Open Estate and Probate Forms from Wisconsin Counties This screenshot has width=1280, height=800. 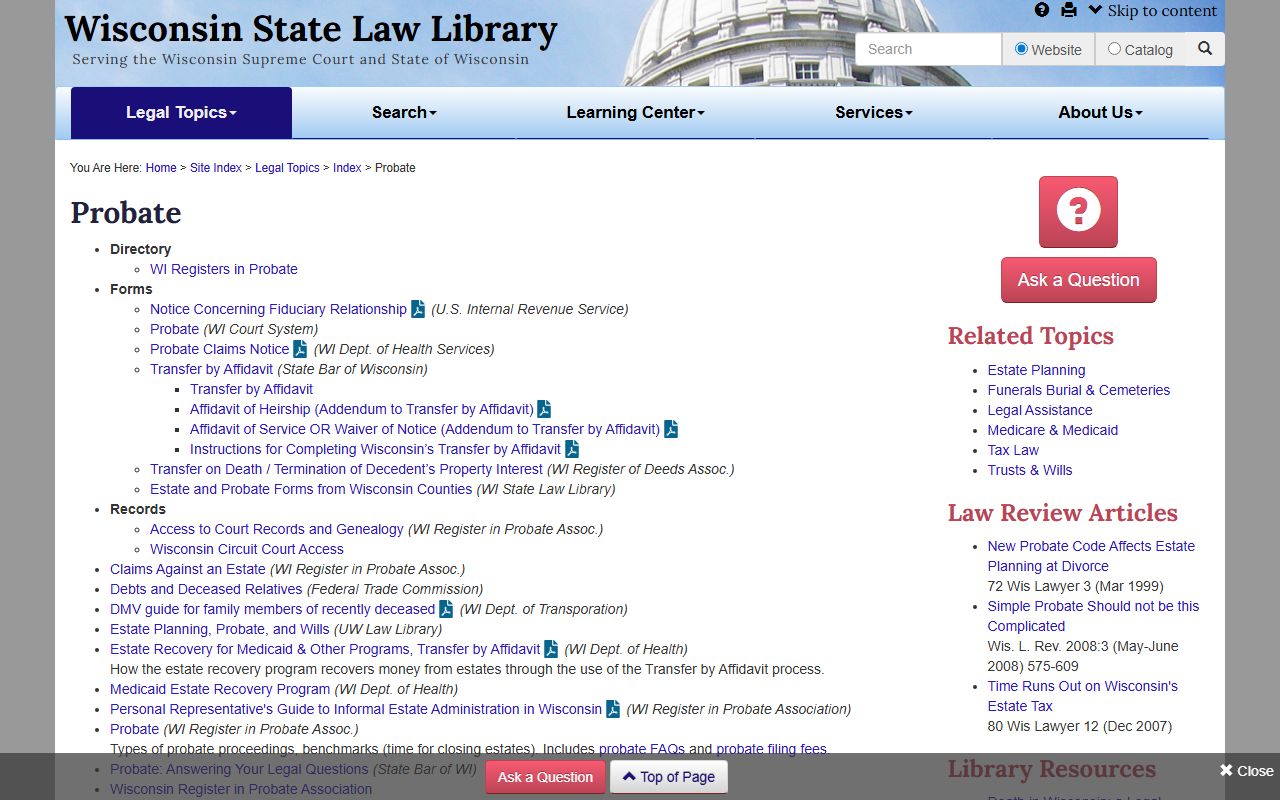[311, 489]
